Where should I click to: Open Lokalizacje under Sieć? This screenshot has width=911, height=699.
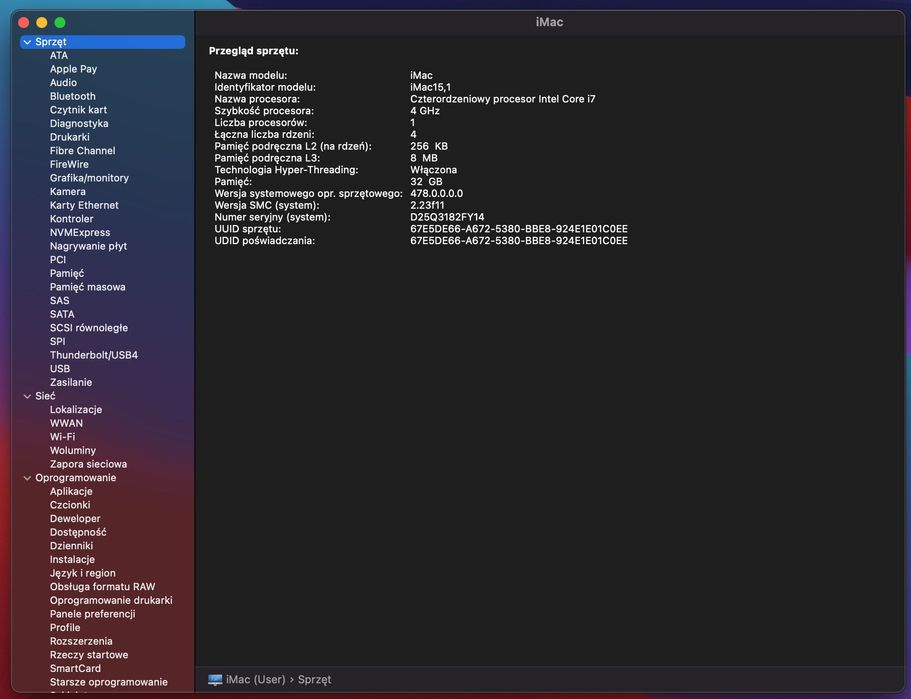pyautogui.click(x=76, y=410)
